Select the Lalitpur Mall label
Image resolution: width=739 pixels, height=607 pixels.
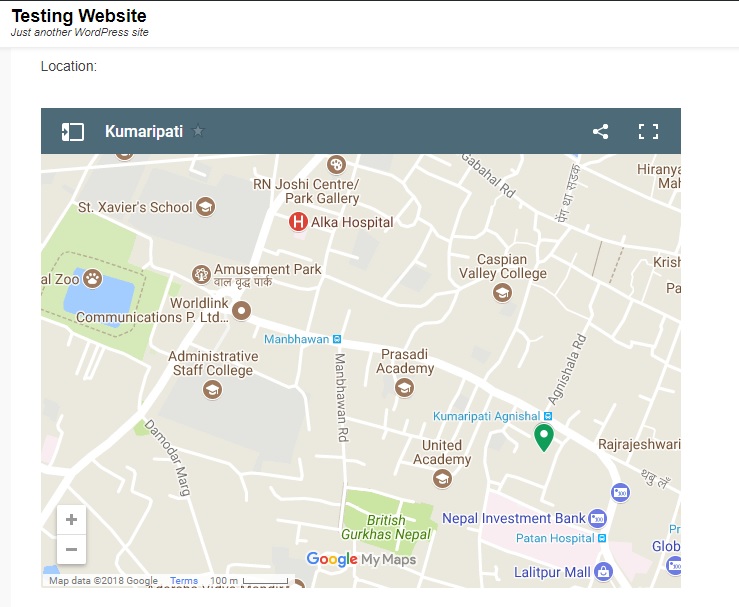(x=552, y=572)
